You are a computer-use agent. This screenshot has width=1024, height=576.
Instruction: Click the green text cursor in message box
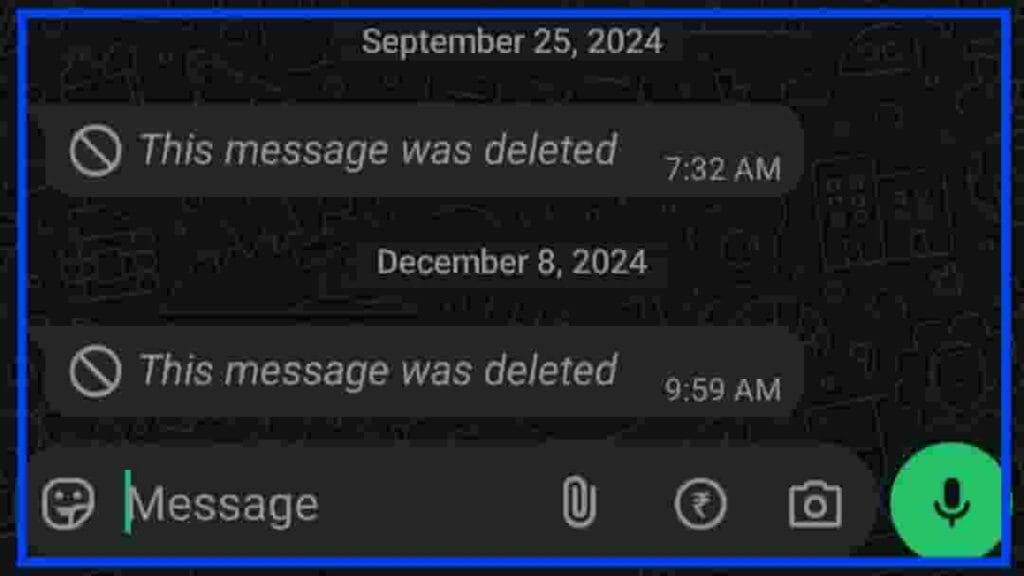128,502
